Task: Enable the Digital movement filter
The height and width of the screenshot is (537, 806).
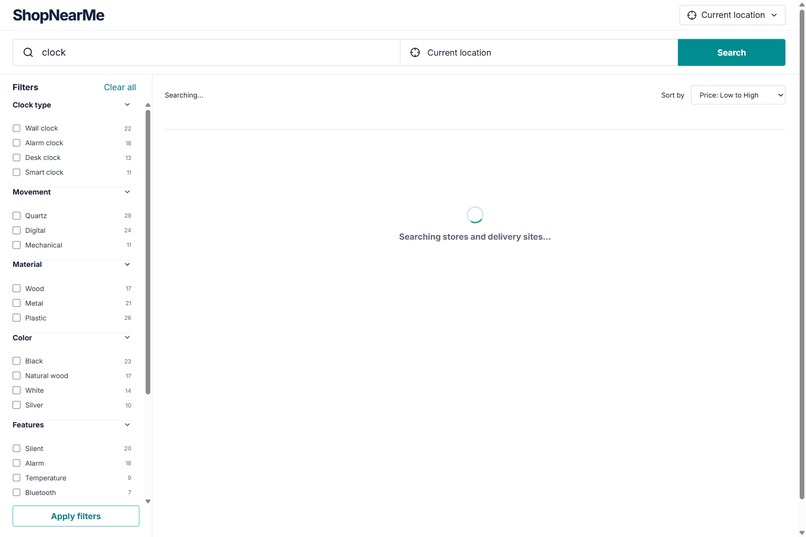Action: pos(16,230)
